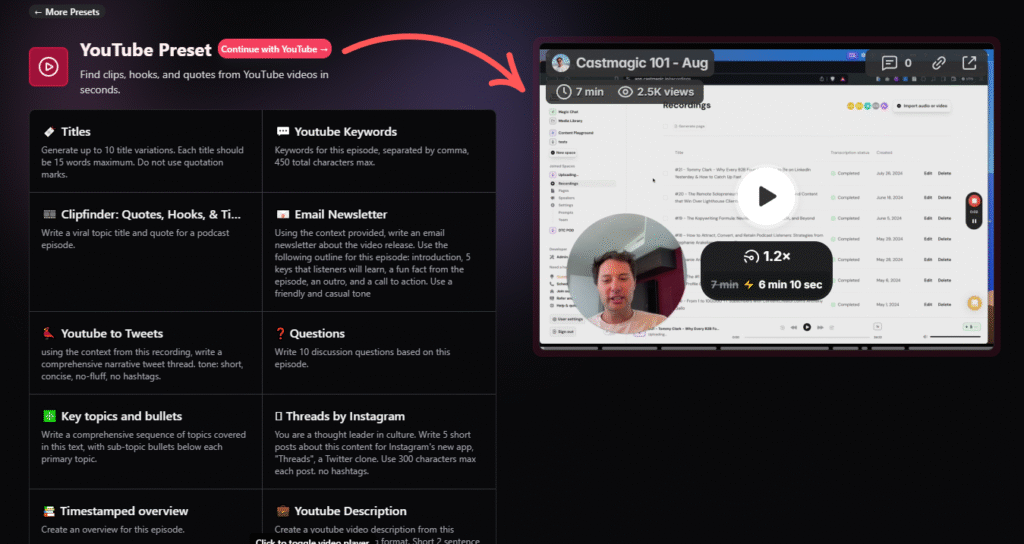Click red question mark icon beside Questions
This screenshot has width=1024, height=544.
click(x=281, y=333)
